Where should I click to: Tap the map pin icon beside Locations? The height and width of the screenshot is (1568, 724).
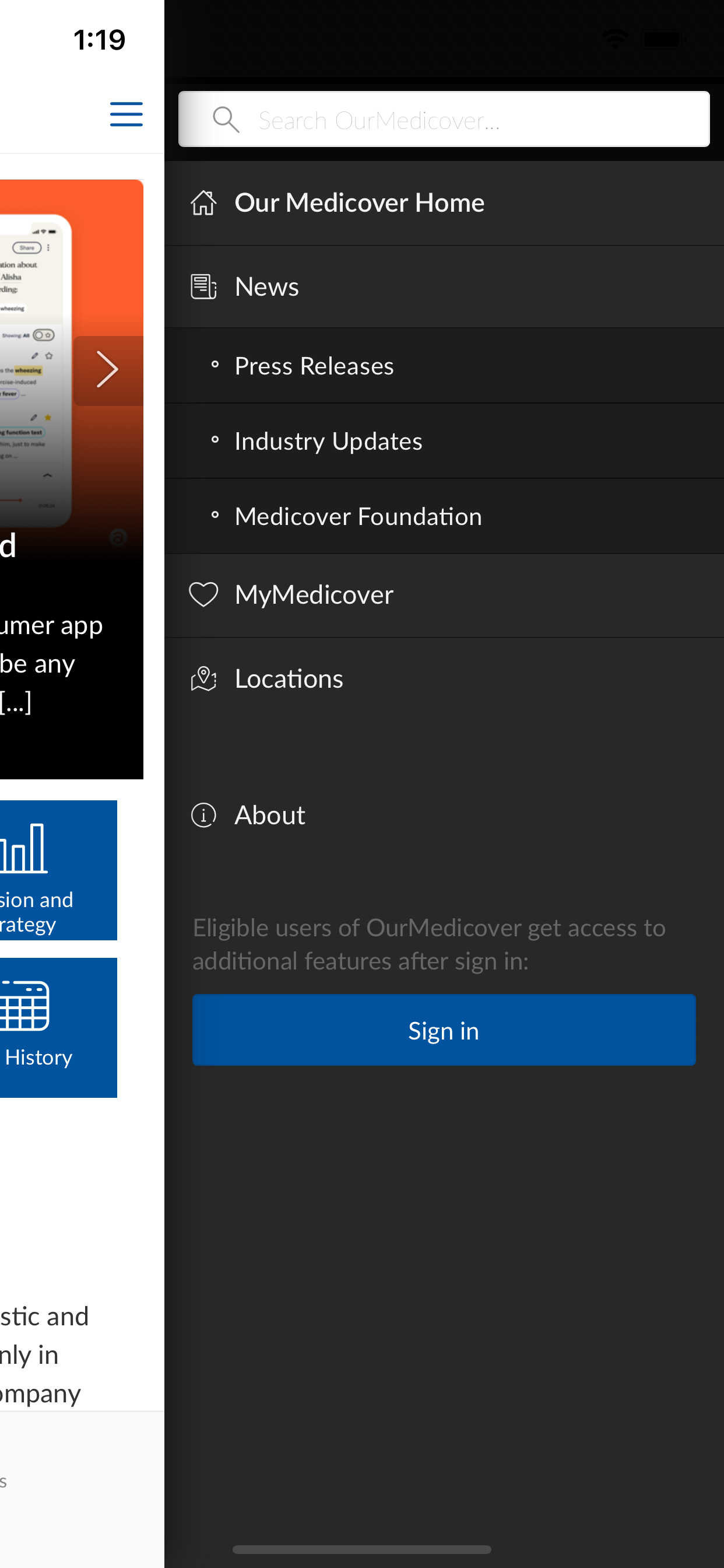point(203,678)
